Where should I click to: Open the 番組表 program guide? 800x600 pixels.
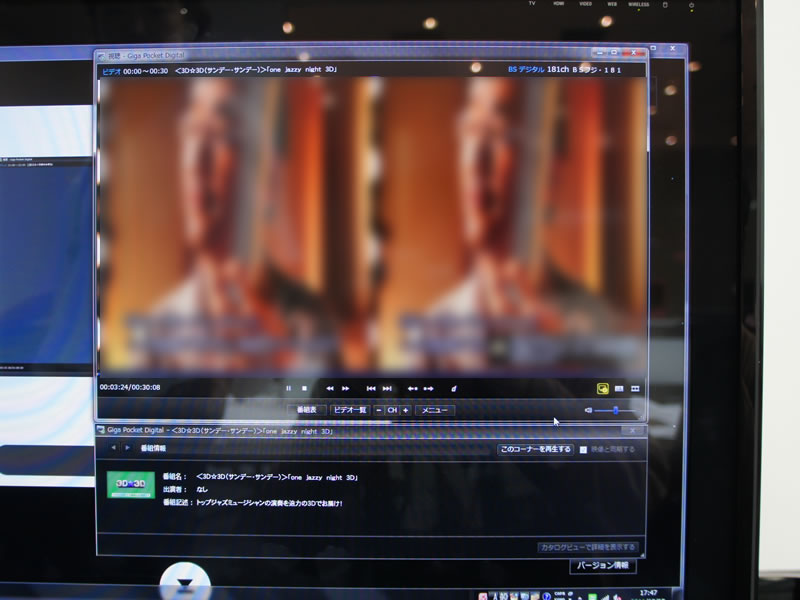point(307,410)
